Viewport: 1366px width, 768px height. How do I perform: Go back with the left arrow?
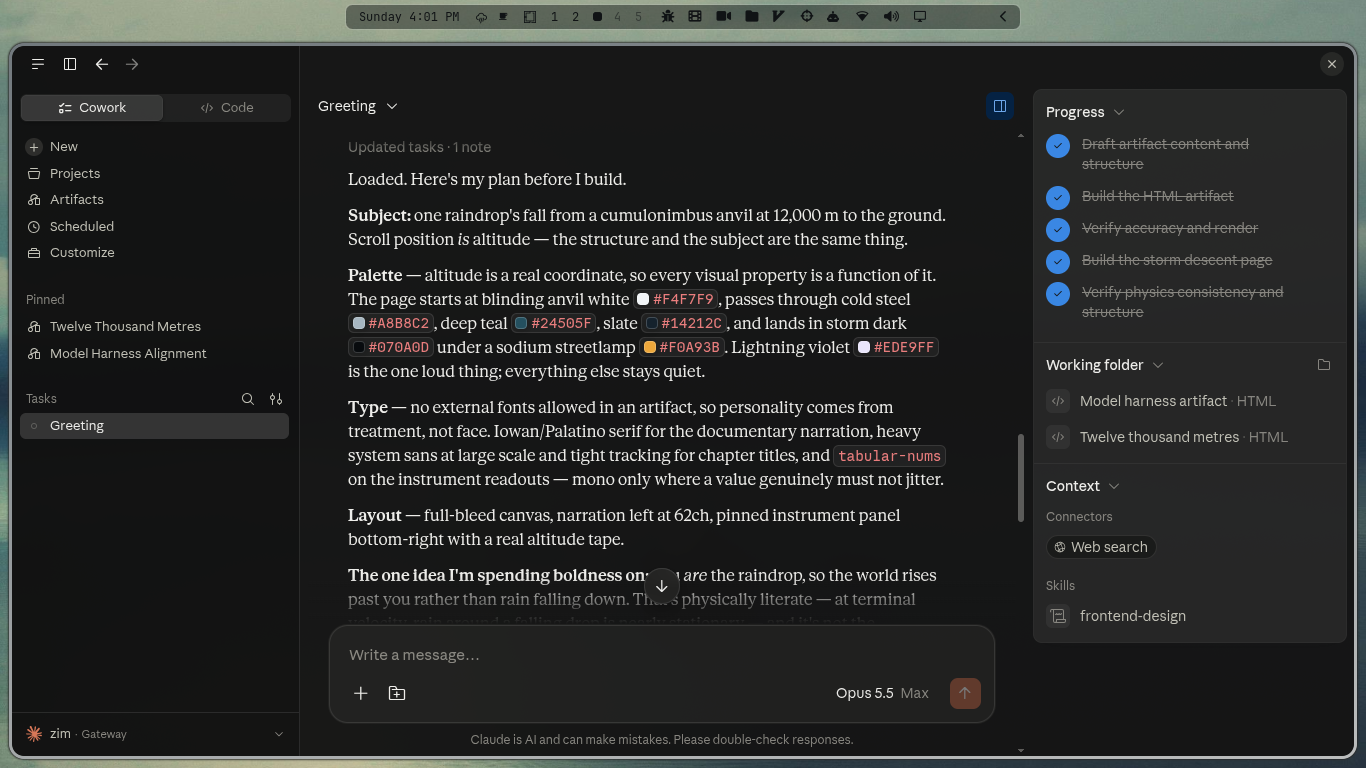(x=102, y=64)
